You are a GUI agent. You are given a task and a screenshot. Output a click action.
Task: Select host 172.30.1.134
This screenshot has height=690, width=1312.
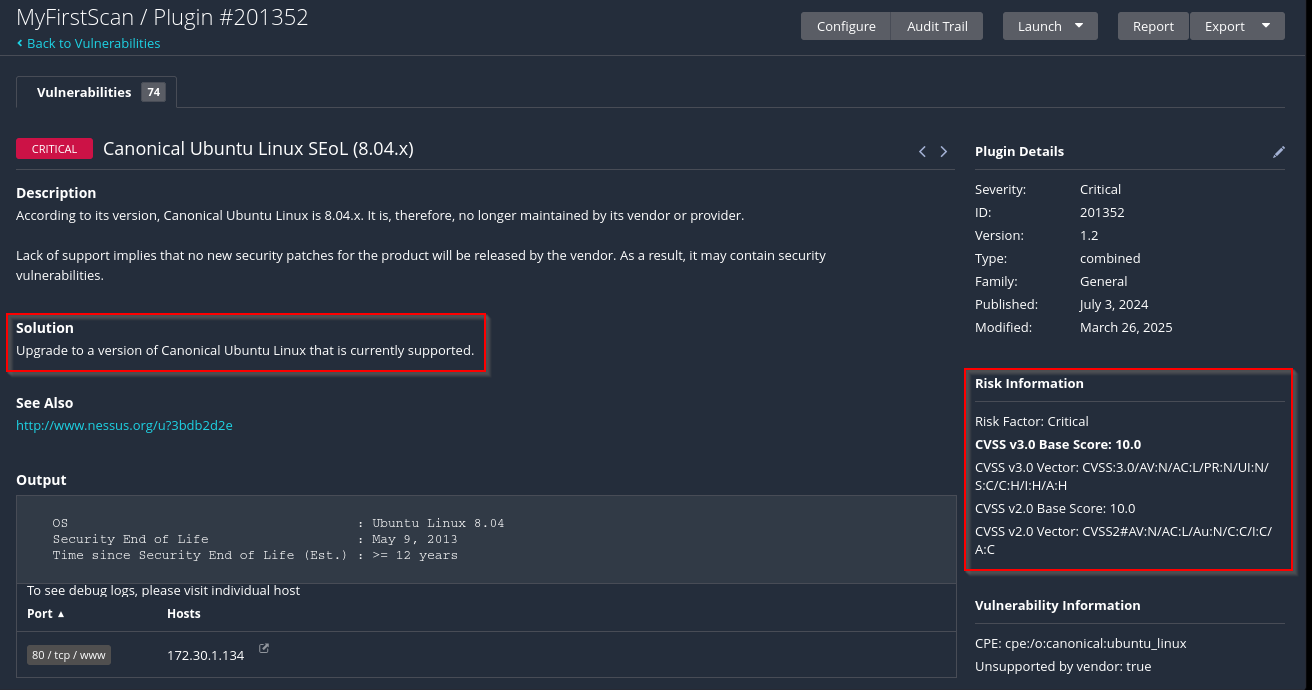205,656
